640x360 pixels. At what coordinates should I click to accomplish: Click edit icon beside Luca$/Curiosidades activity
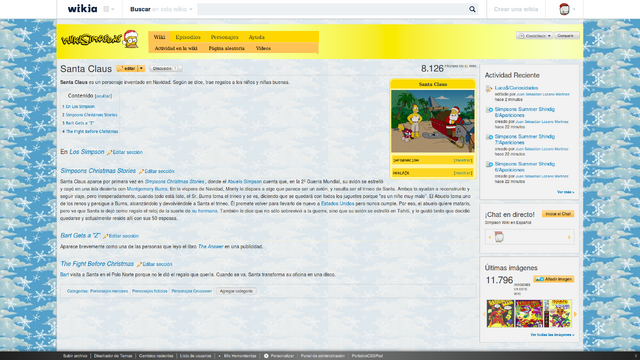[489, 89]
